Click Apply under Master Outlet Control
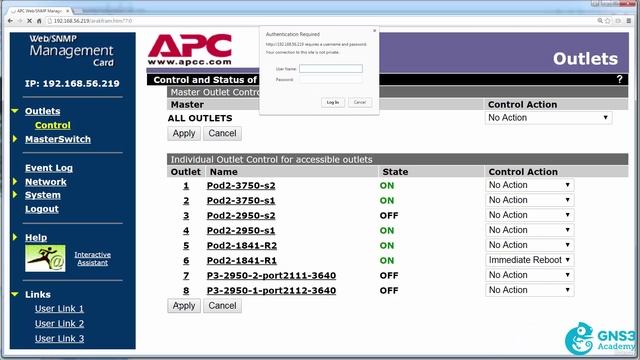Viewport: 640px width, 360px height. tap(184, 133)
